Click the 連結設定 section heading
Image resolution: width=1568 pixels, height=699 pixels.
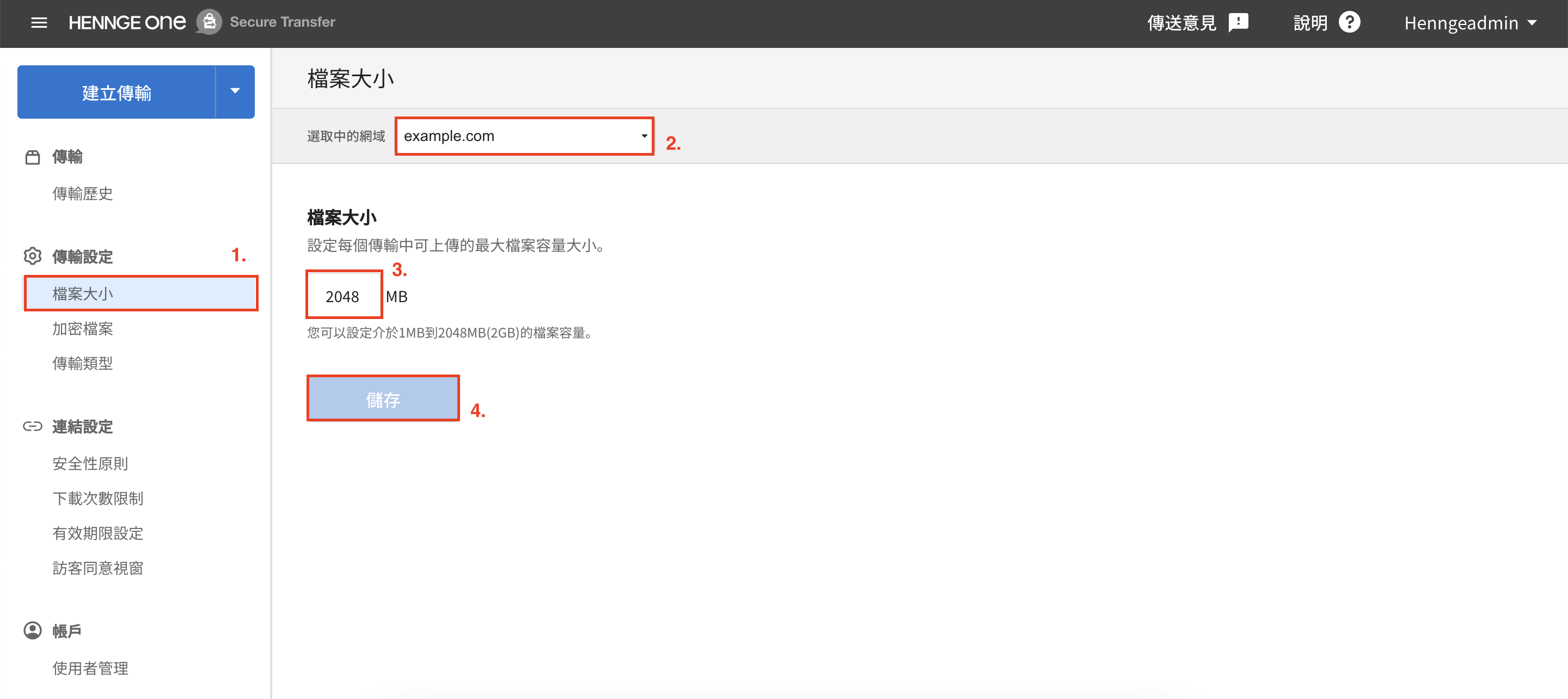[x=83, y=427]
